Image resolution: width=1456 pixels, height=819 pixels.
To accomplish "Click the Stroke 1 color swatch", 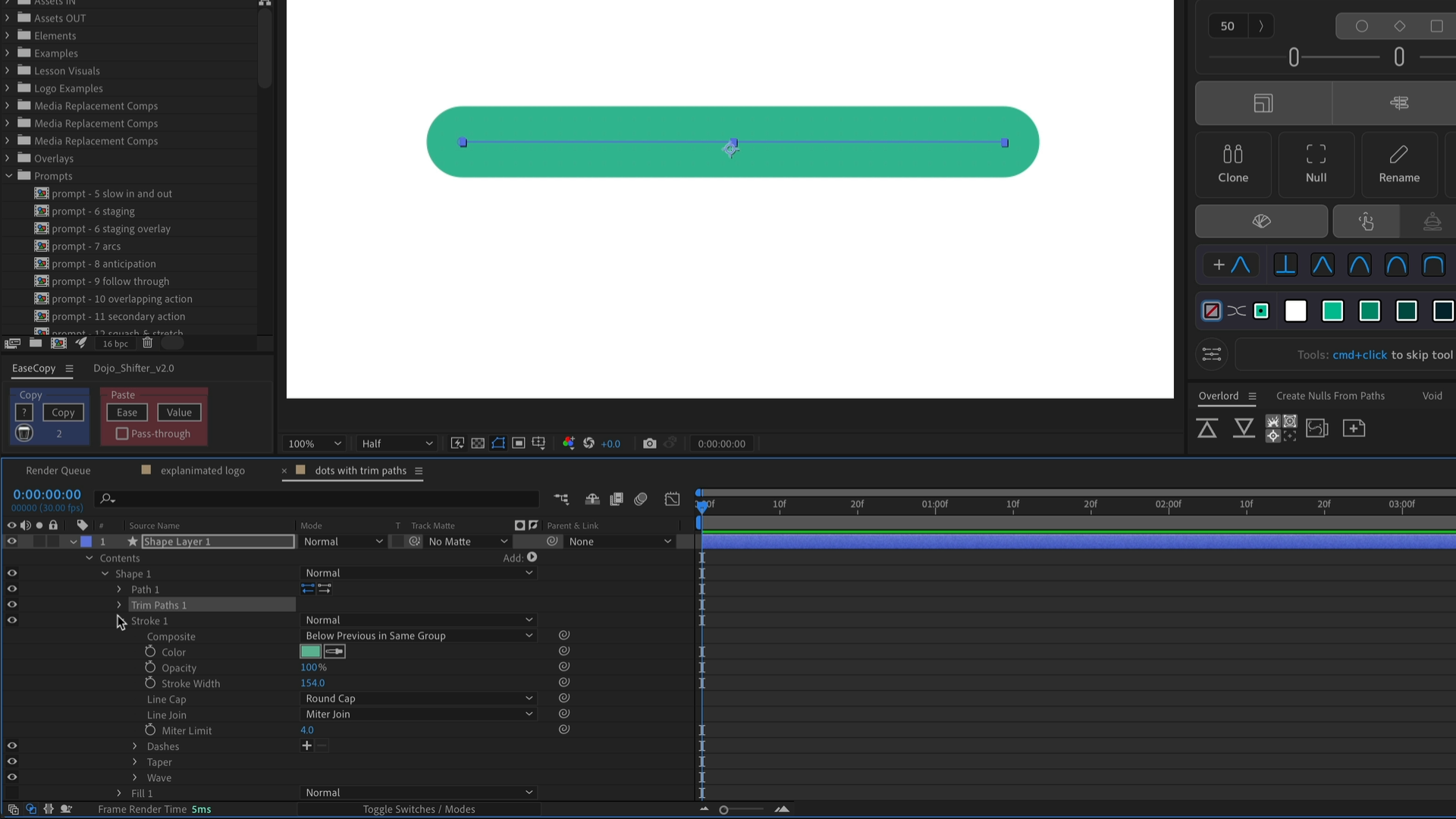I will [310, 651].
